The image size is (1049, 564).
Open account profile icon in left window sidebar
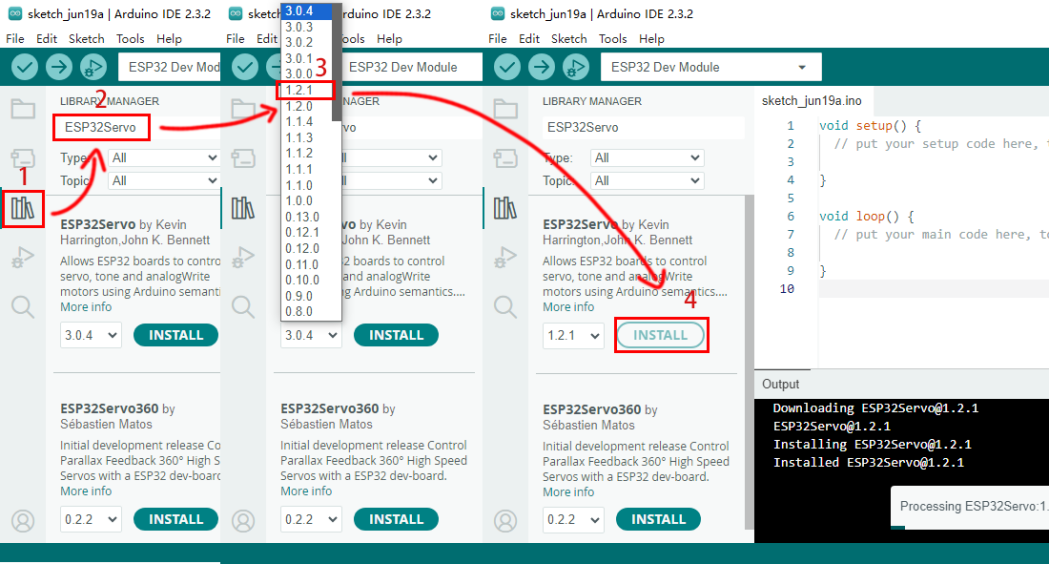point(23,521)
